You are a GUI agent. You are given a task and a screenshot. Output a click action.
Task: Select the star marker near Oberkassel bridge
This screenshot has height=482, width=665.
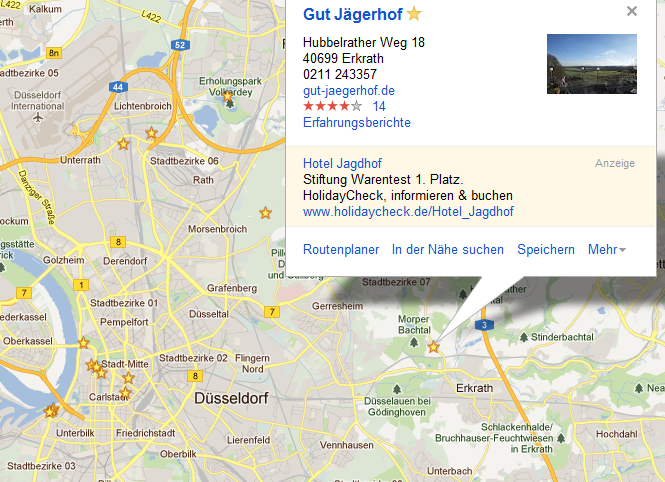[x=84, y=343]
